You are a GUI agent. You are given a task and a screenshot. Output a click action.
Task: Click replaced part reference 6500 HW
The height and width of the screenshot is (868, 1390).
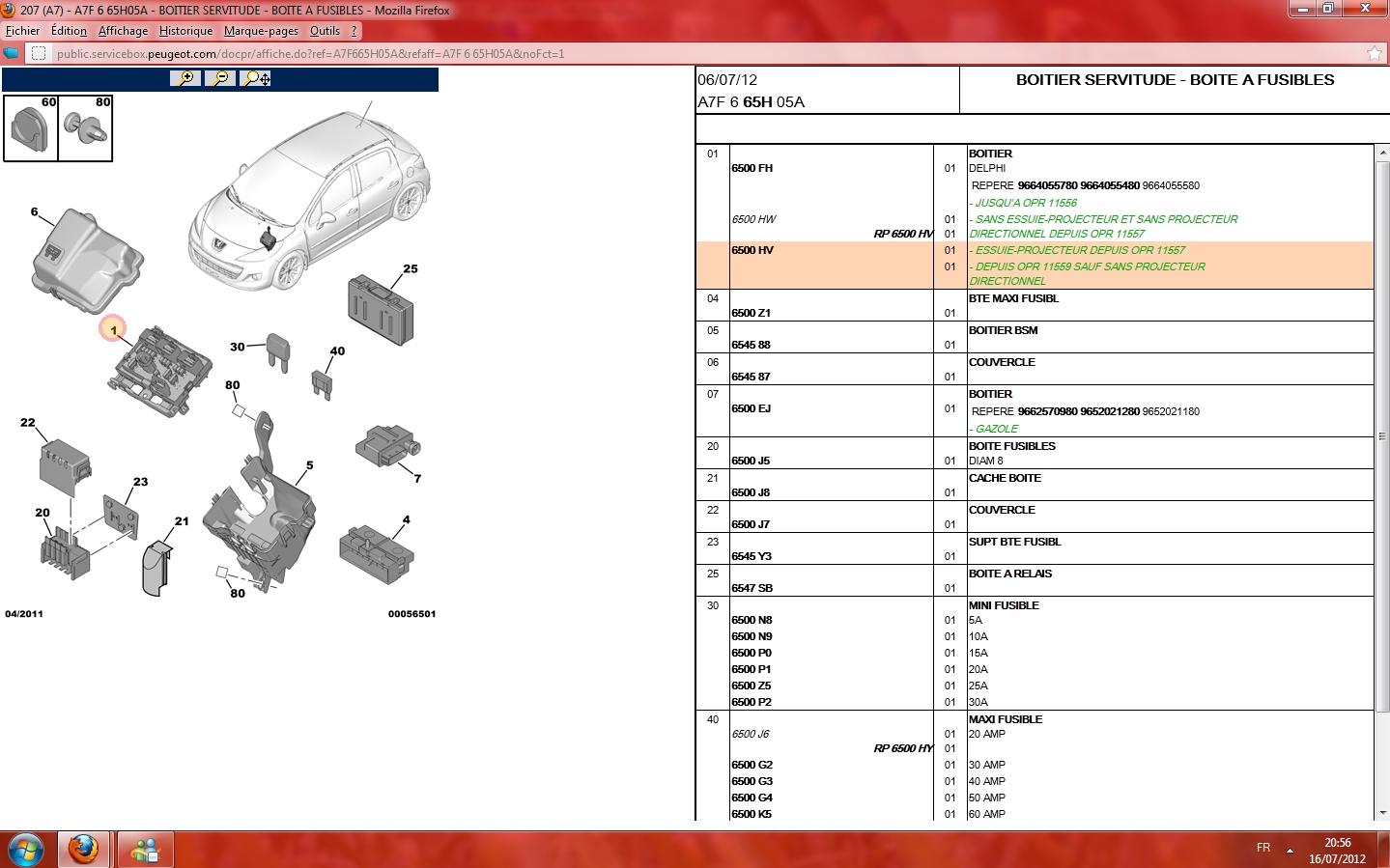[753, 219]
